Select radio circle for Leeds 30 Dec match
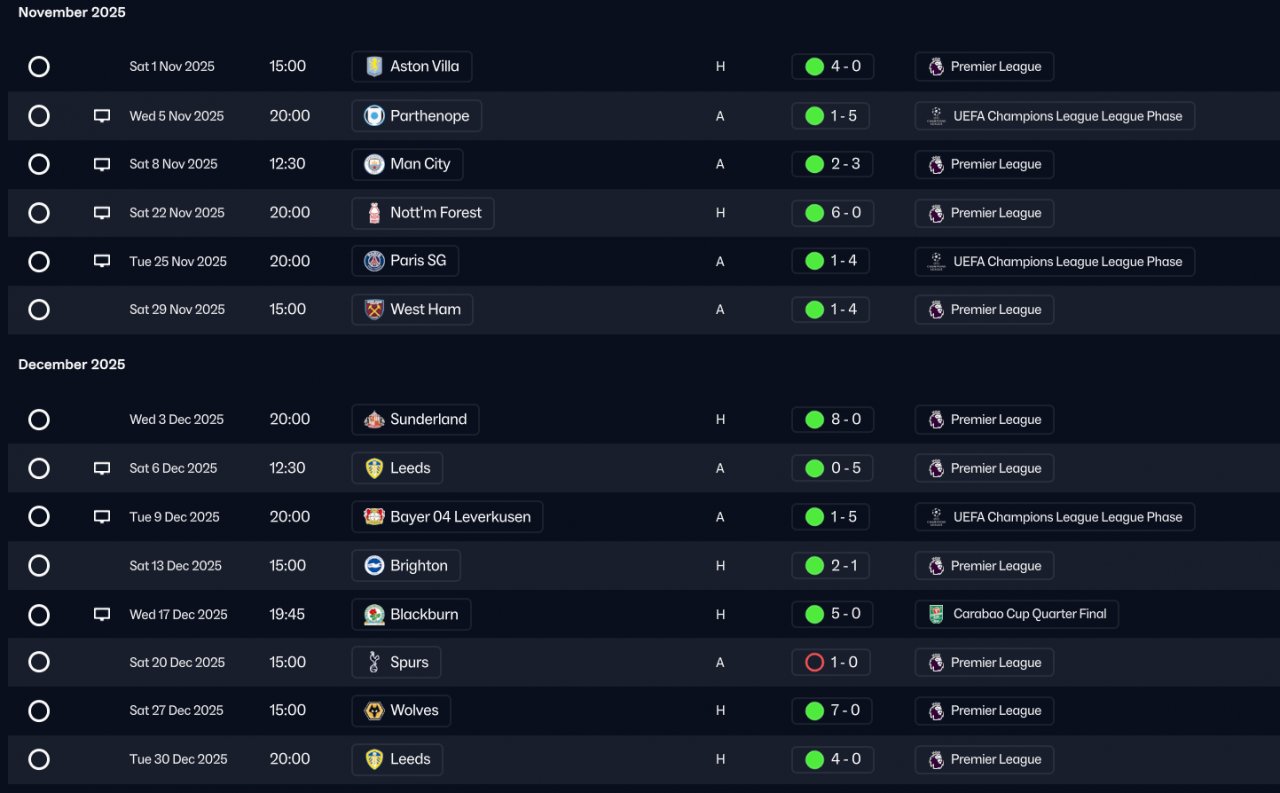Image resolution: width=1280 pixels, height=793 pixels. 39,760
